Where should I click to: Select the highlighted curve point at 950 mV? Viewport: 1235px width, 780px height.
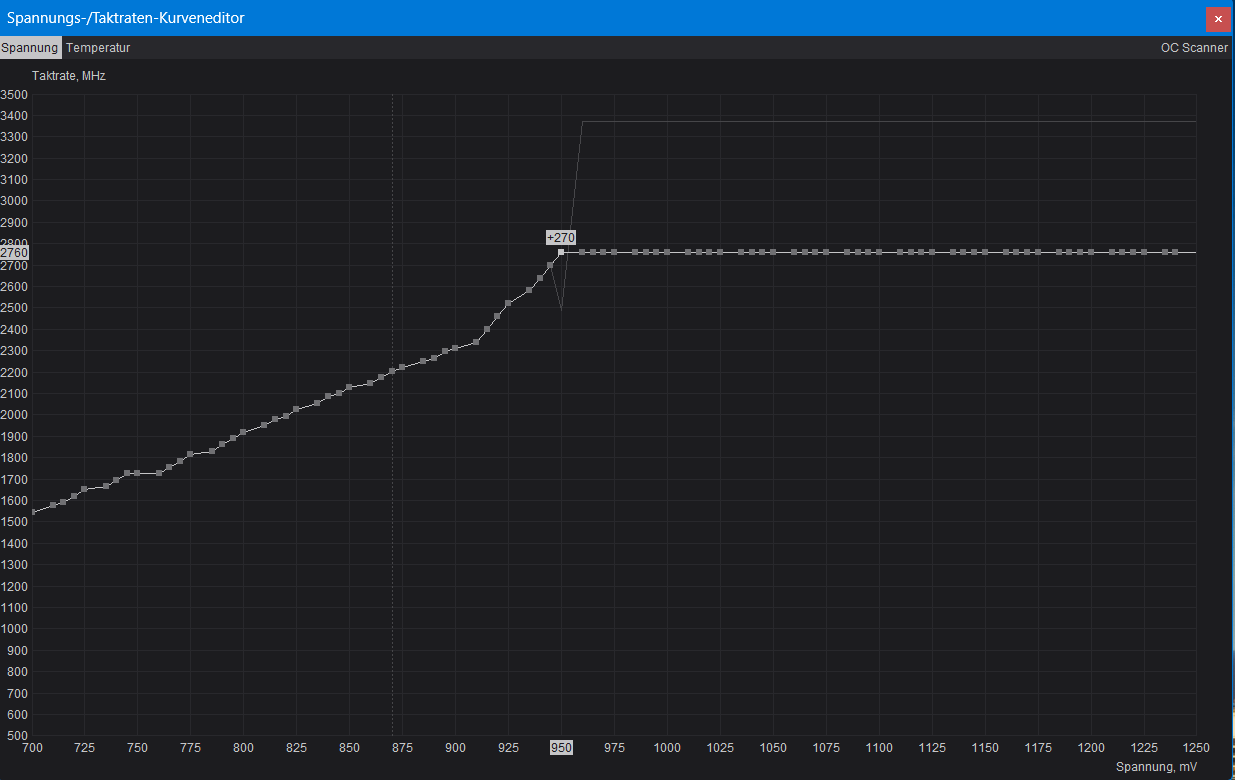coord(561,252)
